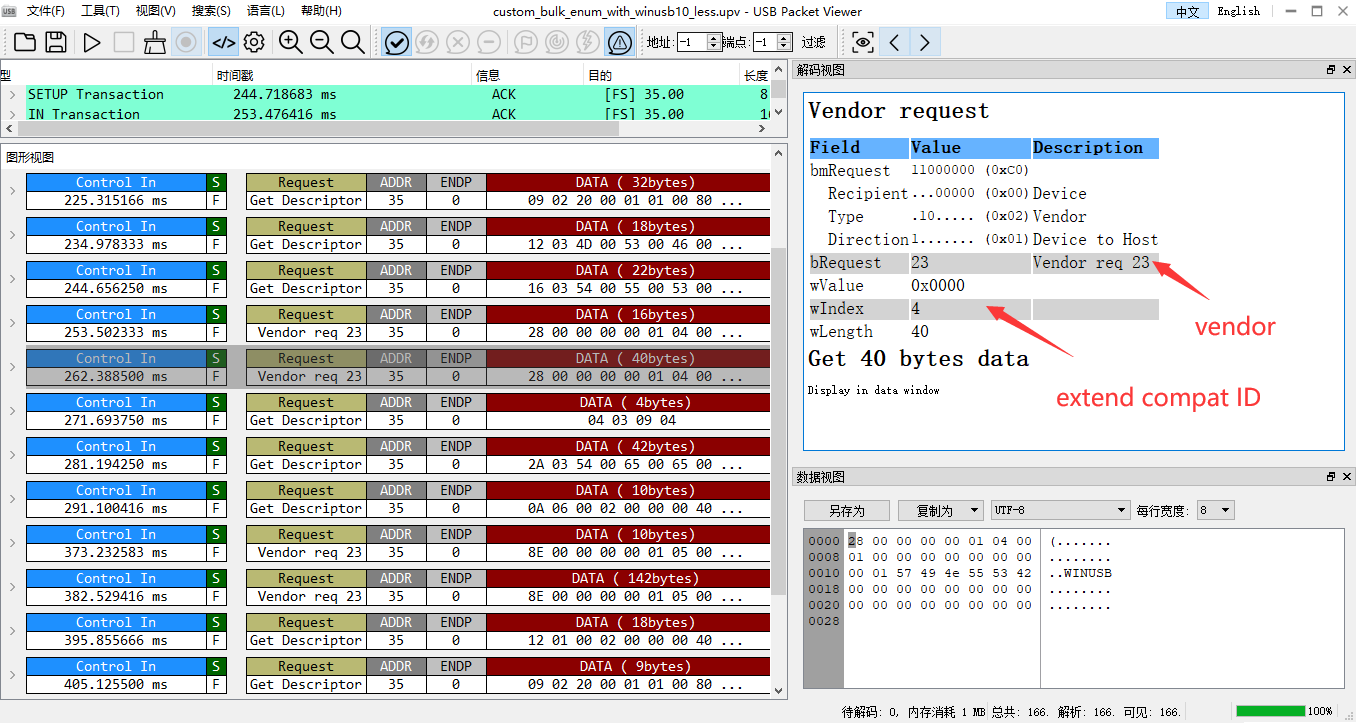
Task: Click the zoom out magnifier icon
Action: pos(322,42)
